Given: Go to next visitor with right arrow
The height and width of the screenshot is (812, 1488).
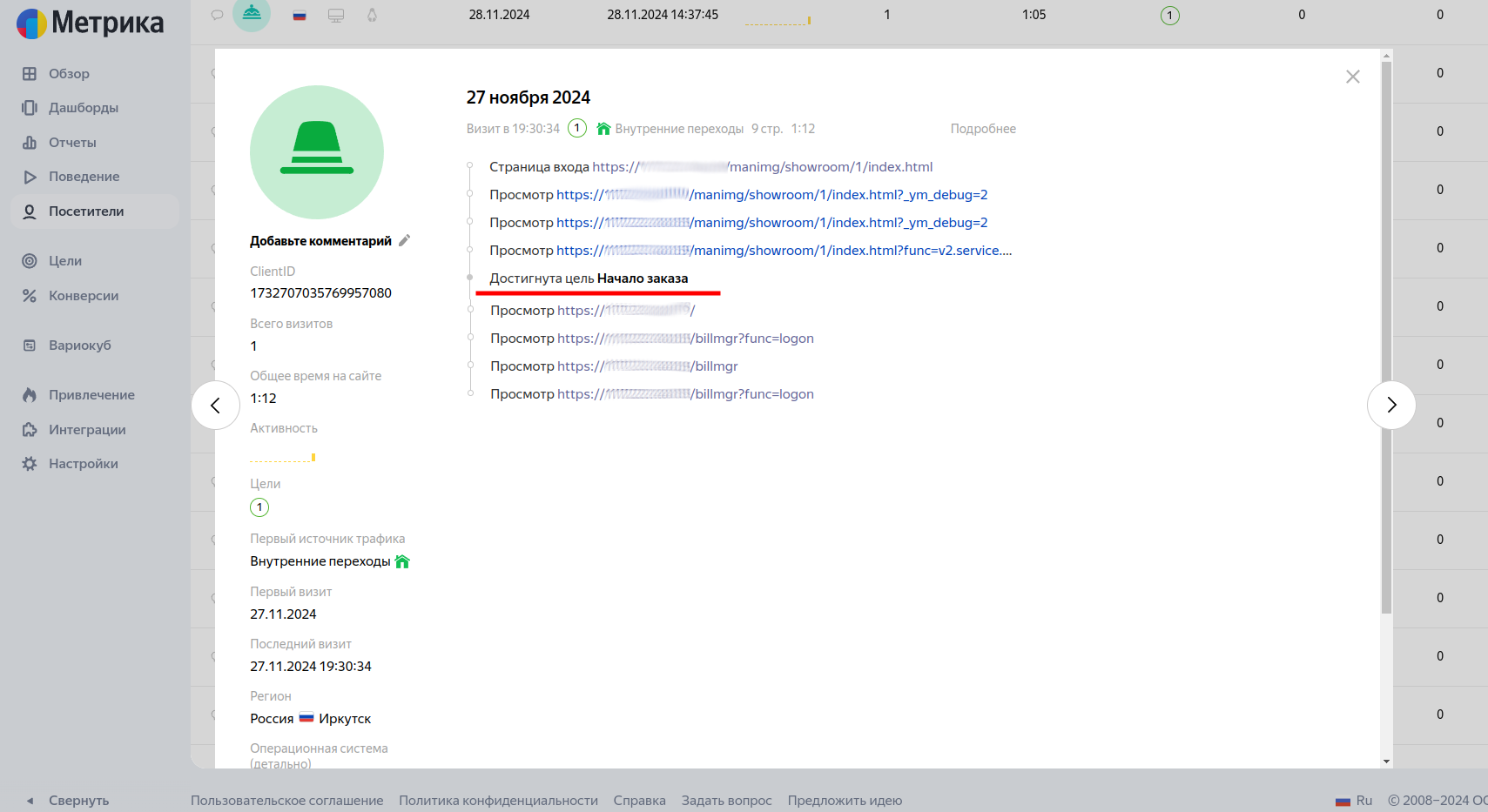Looking at the screenshot, I should pyautogui.click(x=1390, y=405).
